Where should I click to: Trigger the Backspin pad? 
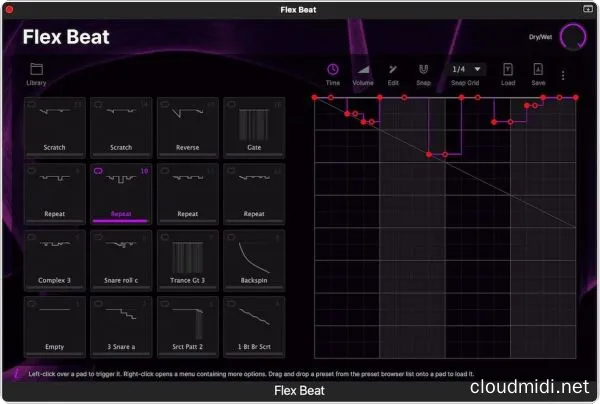click(x=254, y=261)
